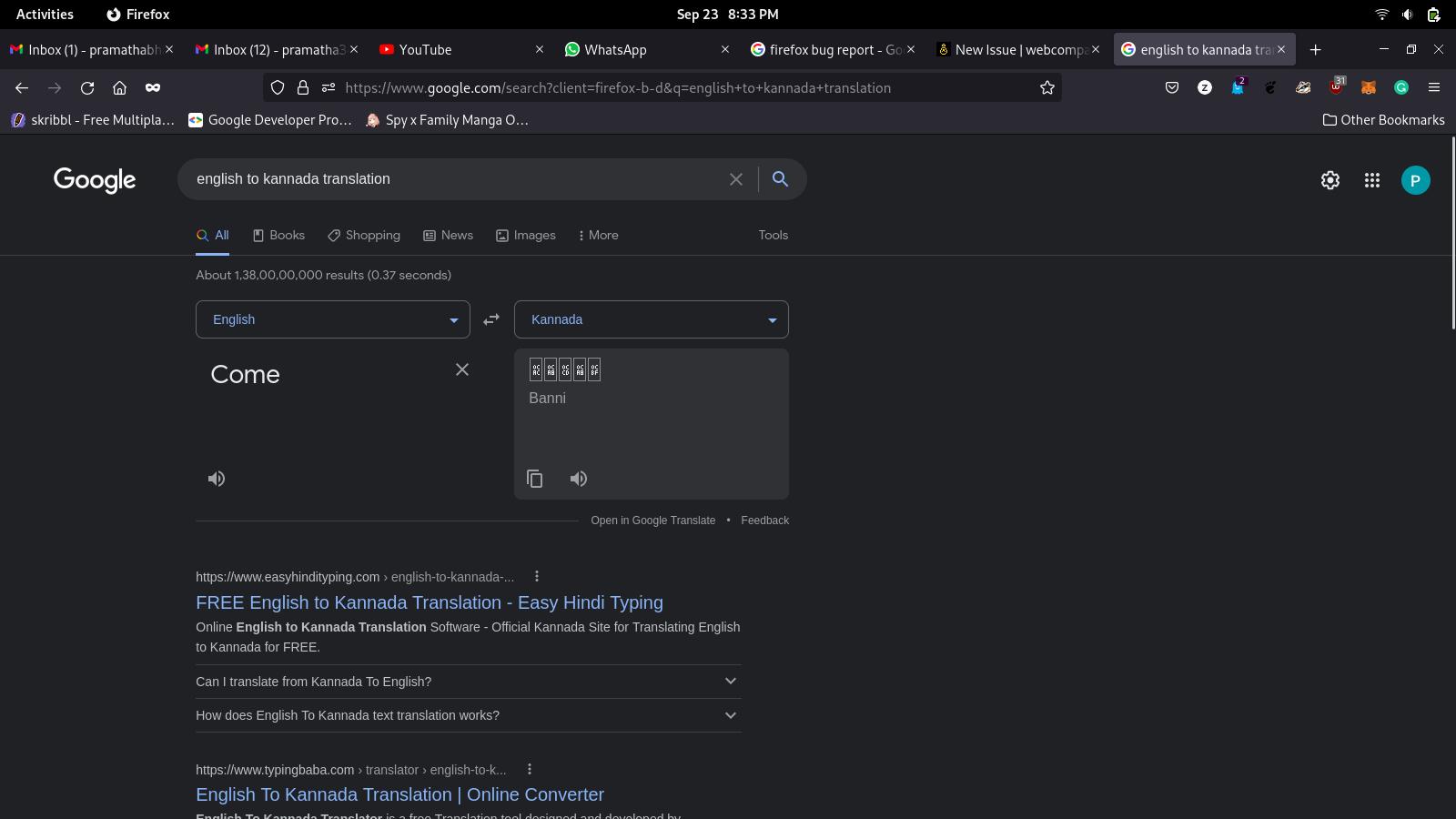1456x819 pixels.
Task: Switch to Images results
Action: click(525, 235)
